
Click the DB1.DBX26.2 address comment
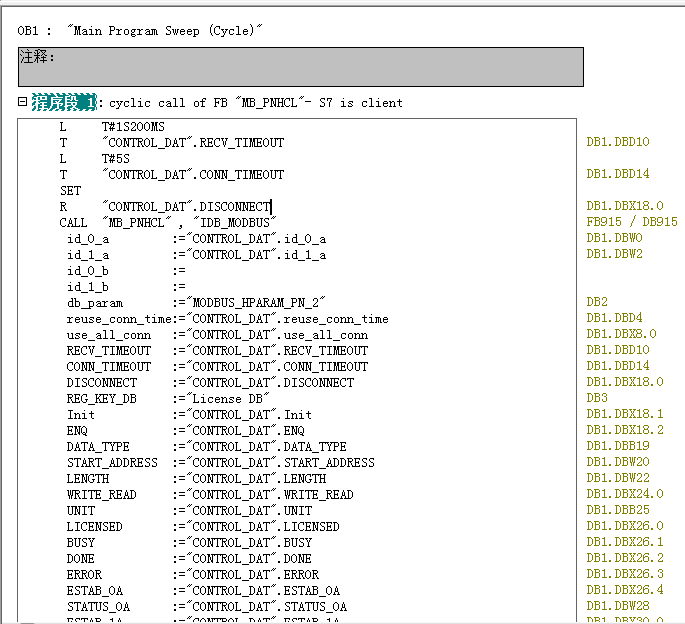pos(625,558)
